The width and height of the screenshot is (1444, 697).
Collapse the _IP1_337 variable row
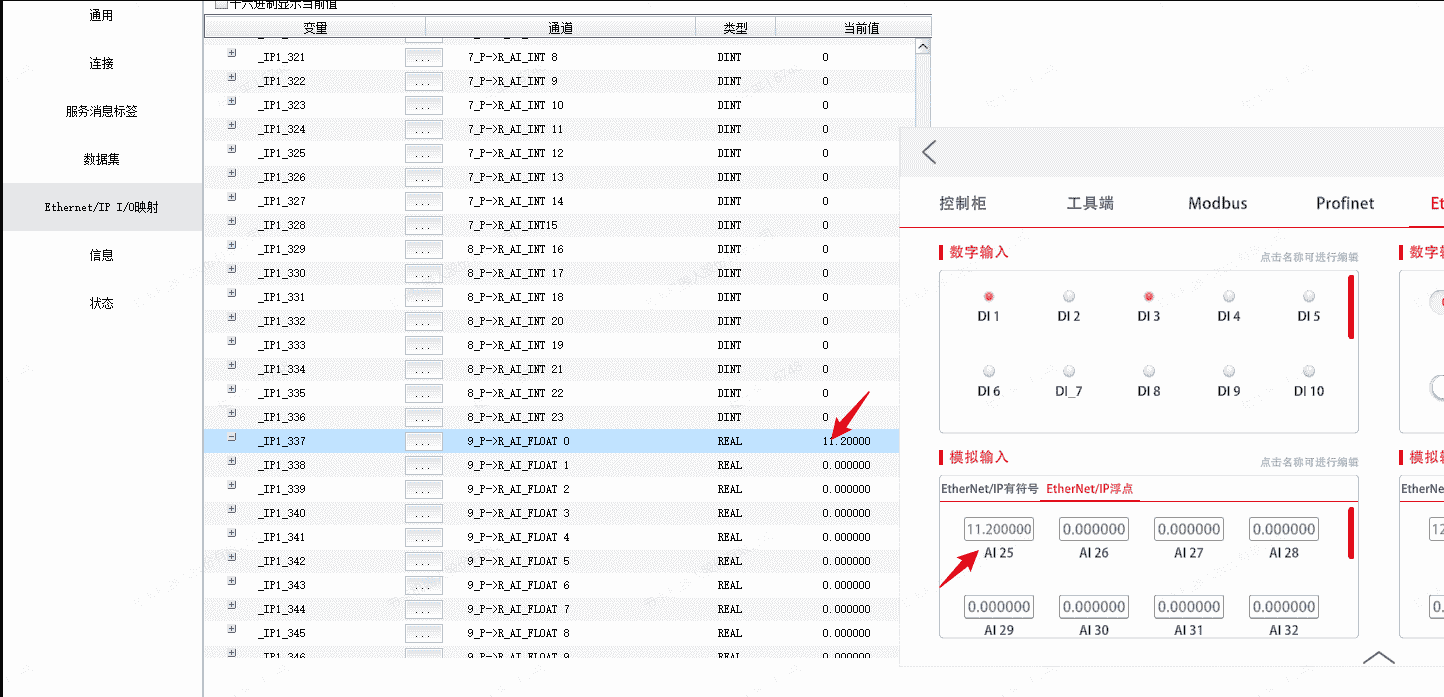pos(232,438)
